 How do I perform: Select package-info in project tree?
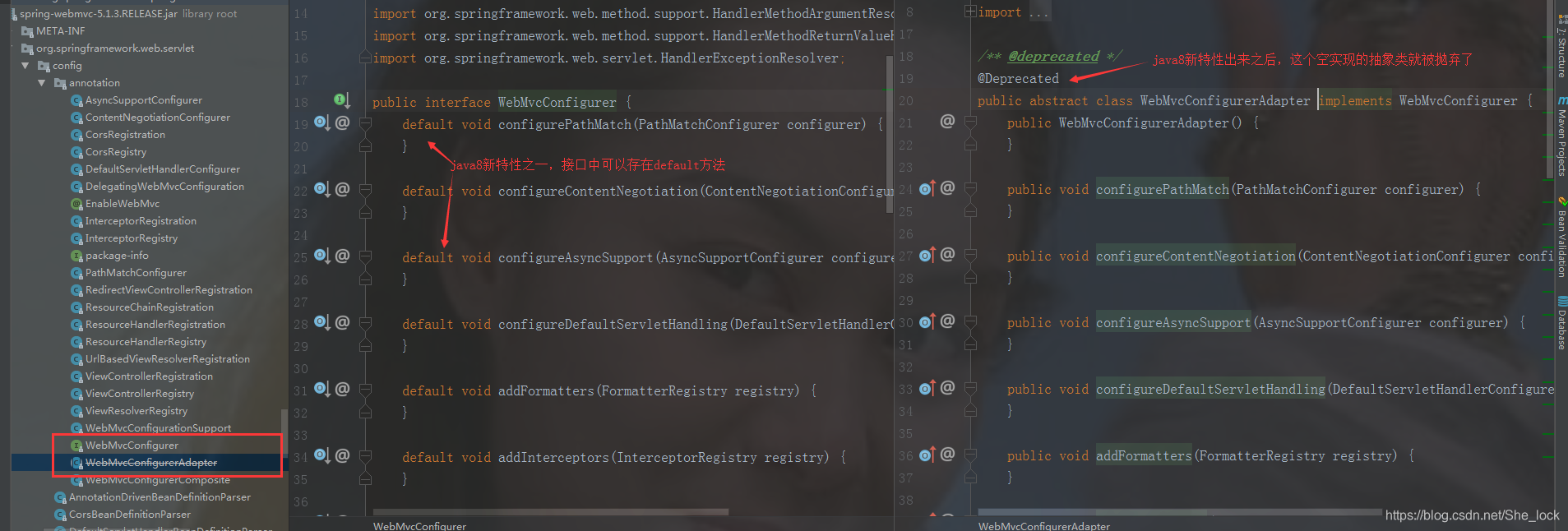(x=117, y=255)
